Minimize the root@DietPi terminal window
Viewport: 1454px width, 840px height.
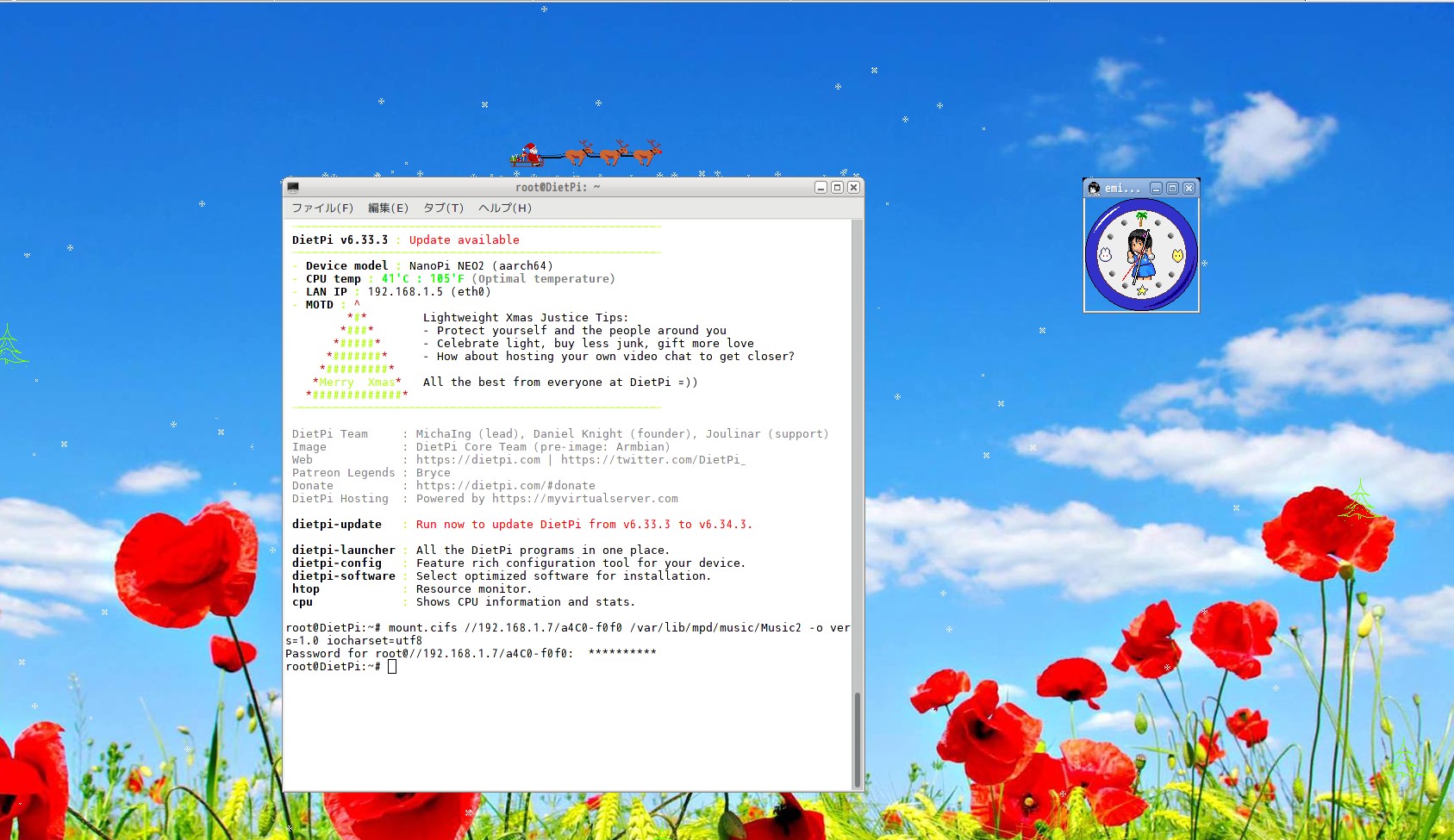point(821,188)
